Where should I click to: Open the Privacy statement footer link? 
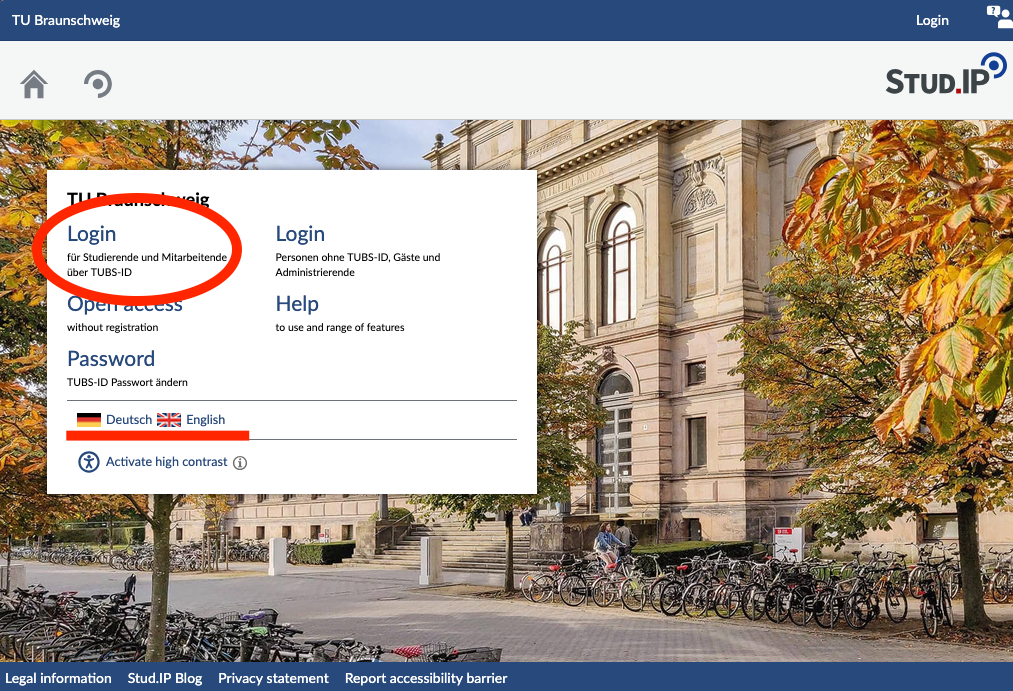coord(273,678)
